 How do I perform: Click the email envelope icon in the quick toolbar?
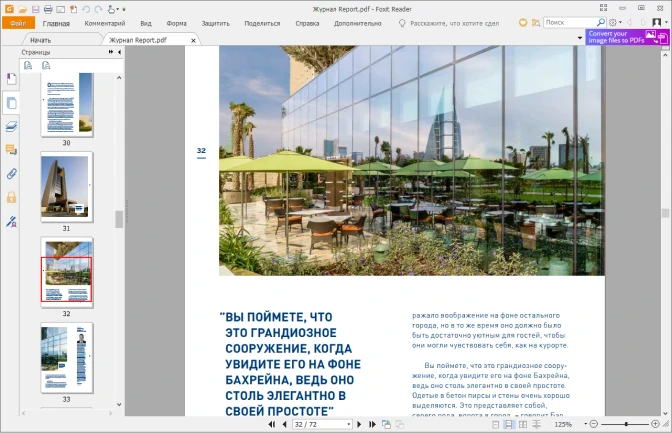[x=61, y=9]
